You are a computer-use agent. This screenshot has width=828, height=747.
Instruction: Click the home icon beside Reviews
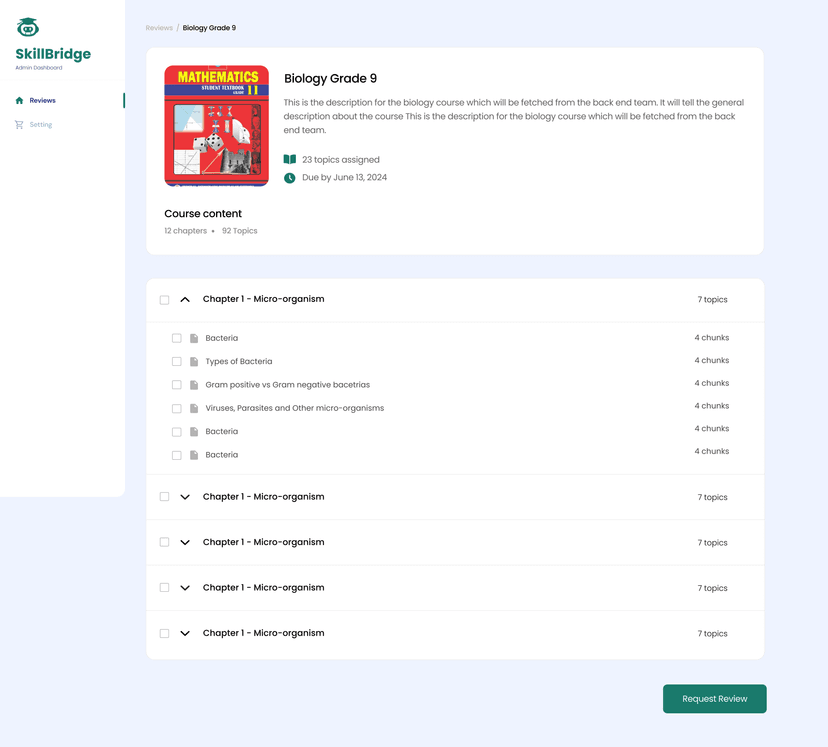(20, 100)
